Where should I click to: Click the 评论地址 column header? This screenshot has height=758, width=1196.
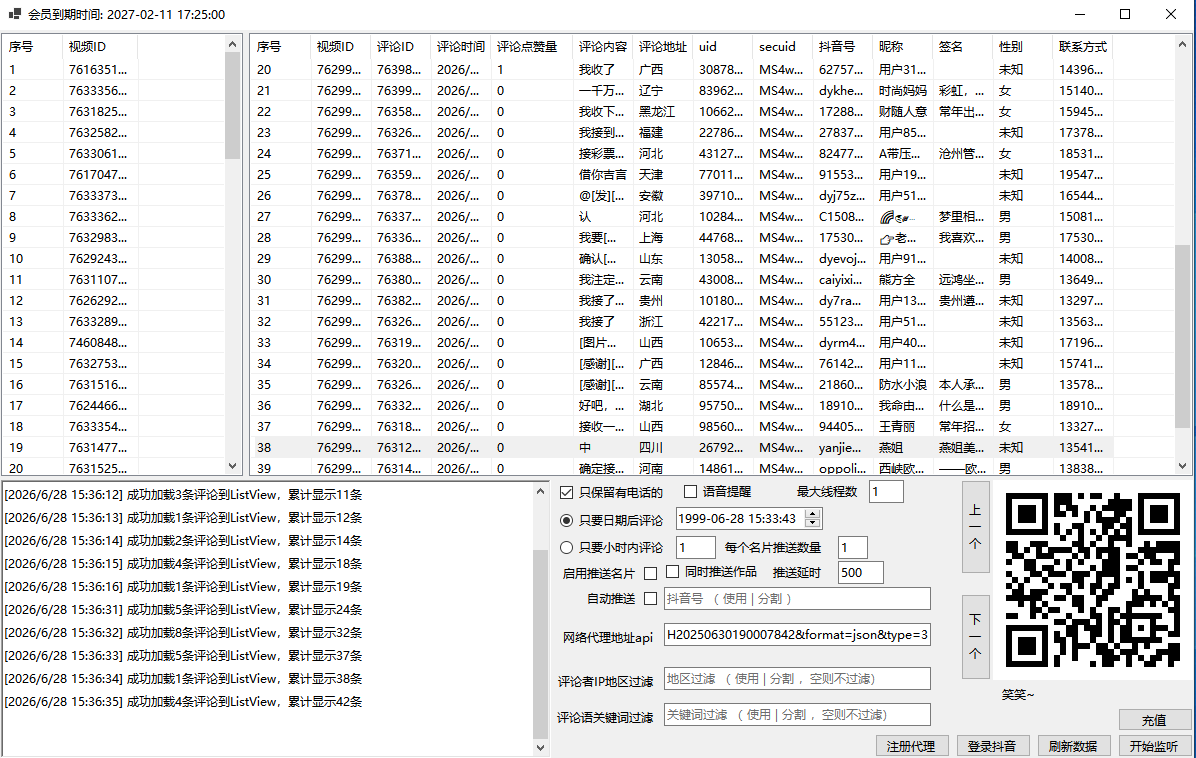click(663, 47)
